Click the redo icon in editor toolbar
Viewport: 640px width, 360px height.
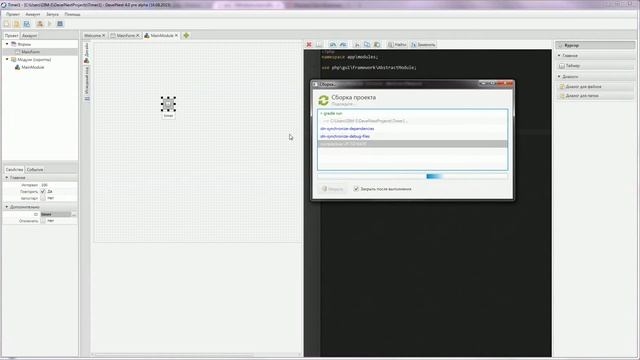(x=343, y=44)
